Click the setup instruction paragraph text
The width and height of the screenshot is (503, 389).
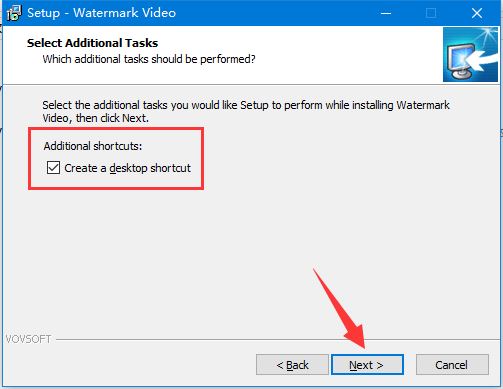[246, 111]
